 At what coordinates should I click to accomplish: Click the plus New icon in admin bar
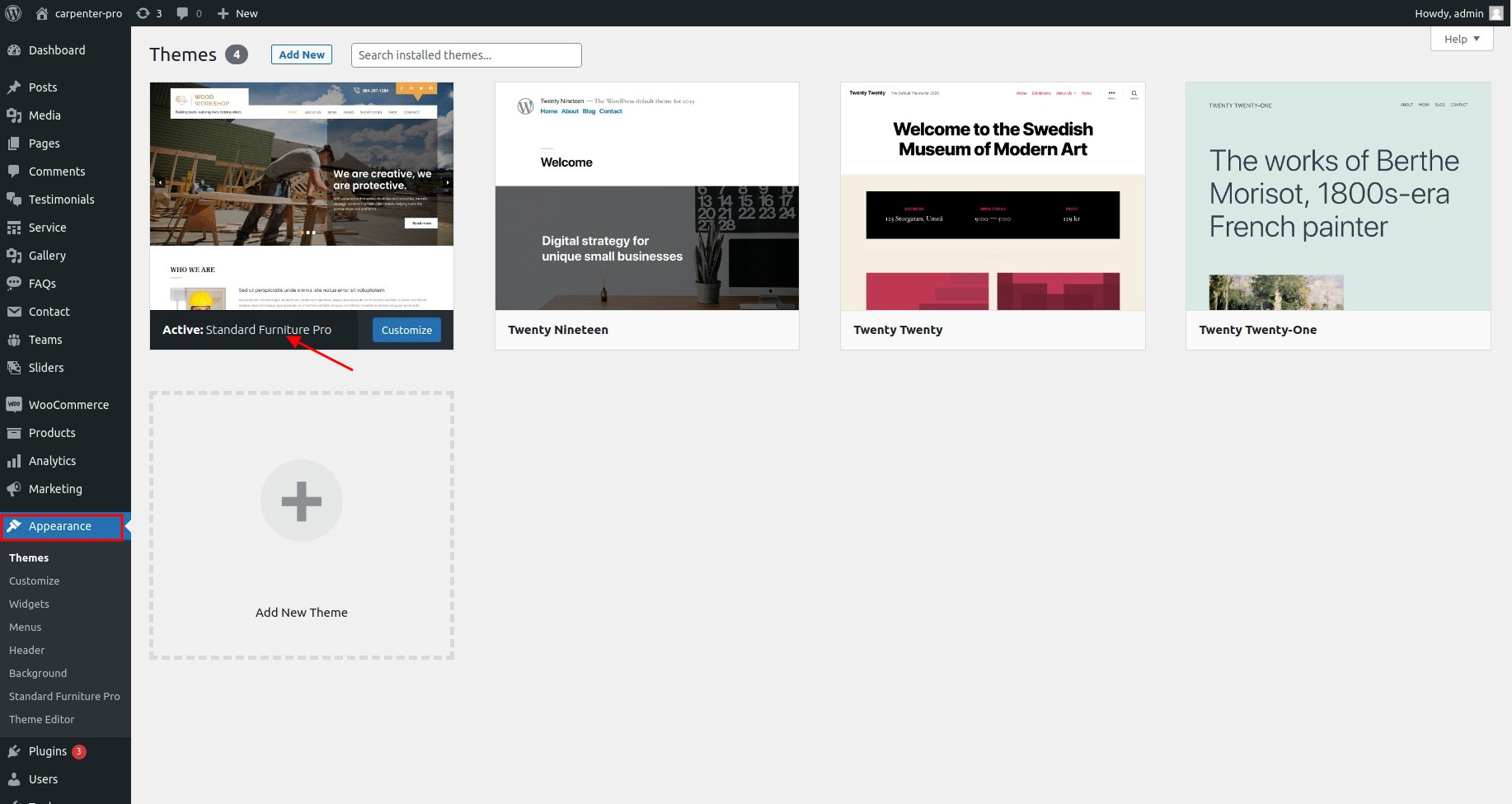point(223,13)
